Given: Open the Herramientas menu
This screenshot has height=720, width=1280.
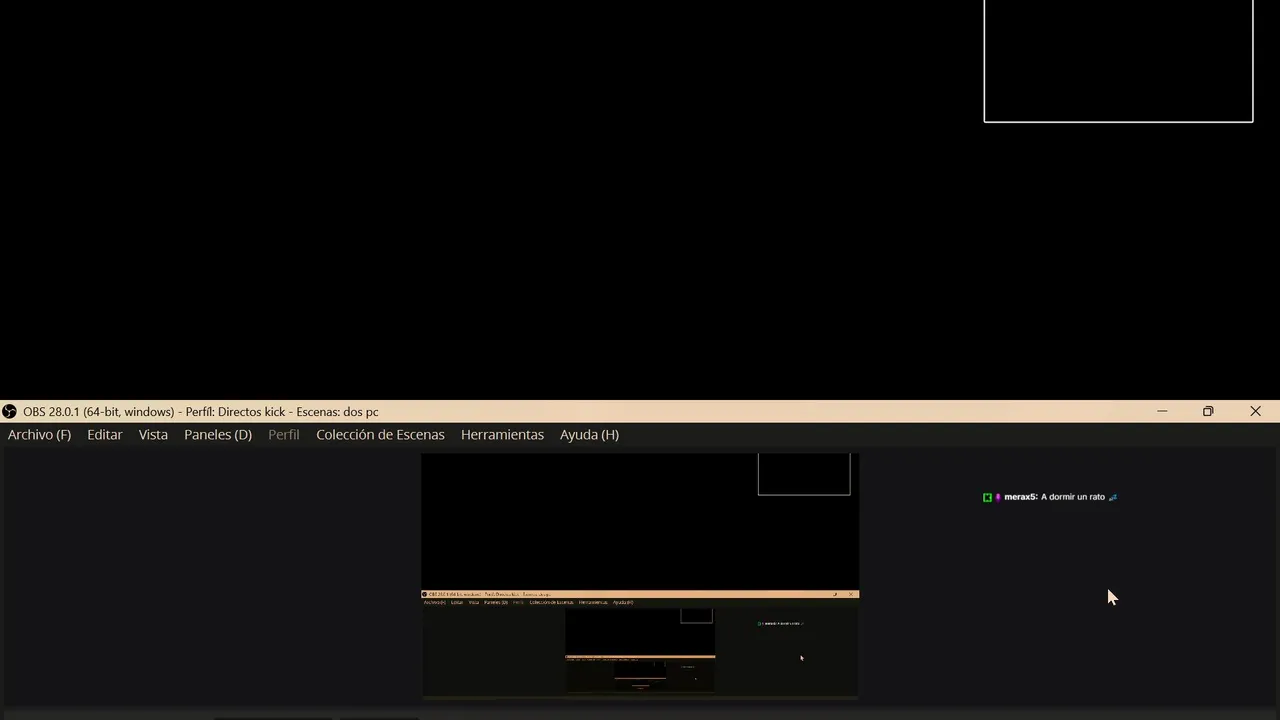Looking at the screenshot, I should (502, 435).
